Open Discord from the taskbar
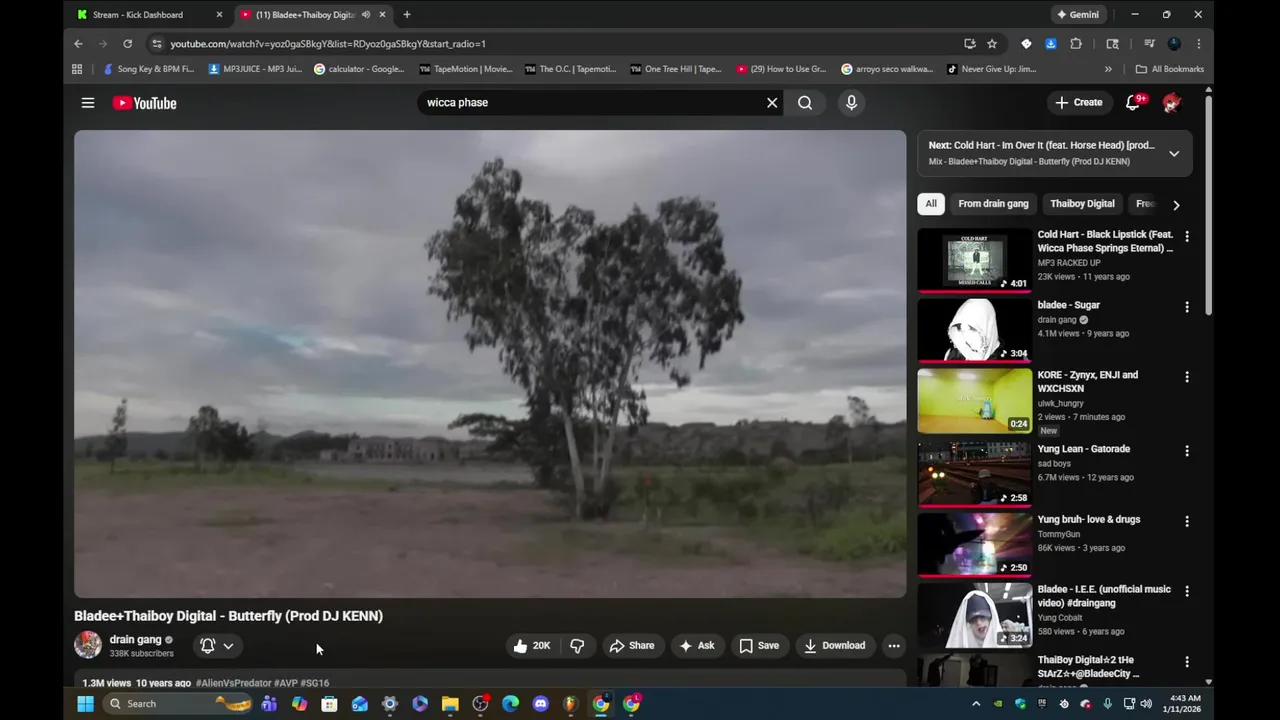 pos(541,704)
